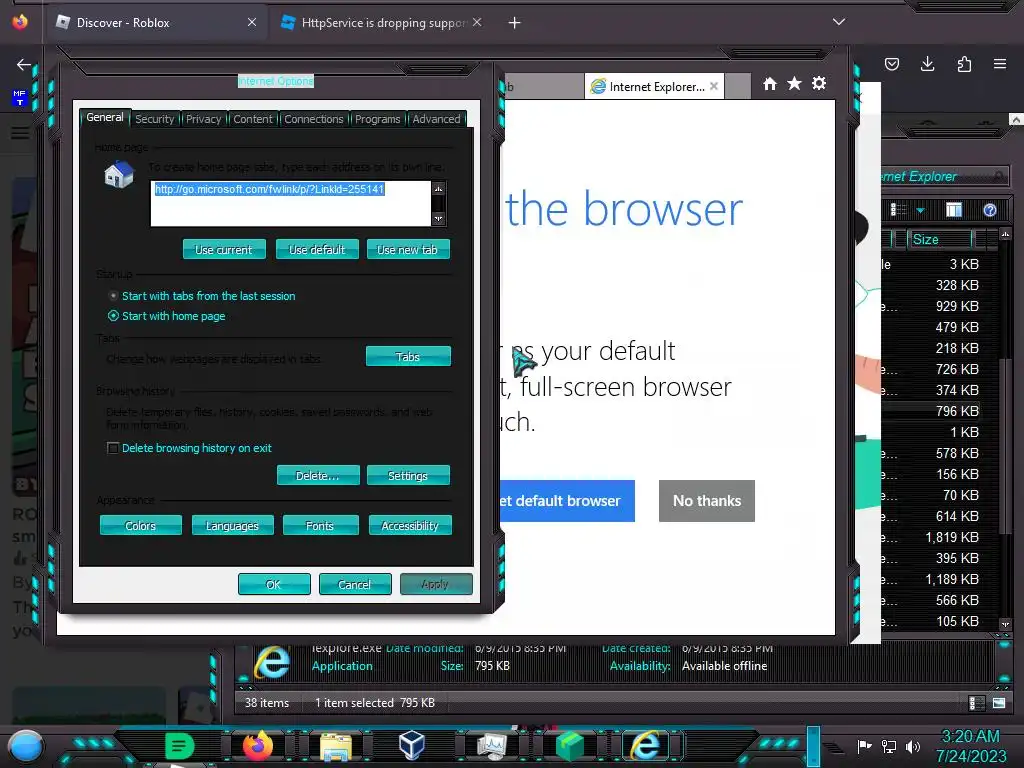This screenshot has height=768, width=1024.
Task: Open VirtualBox cube icon on taskbar
Action: [x=412, y=745]
